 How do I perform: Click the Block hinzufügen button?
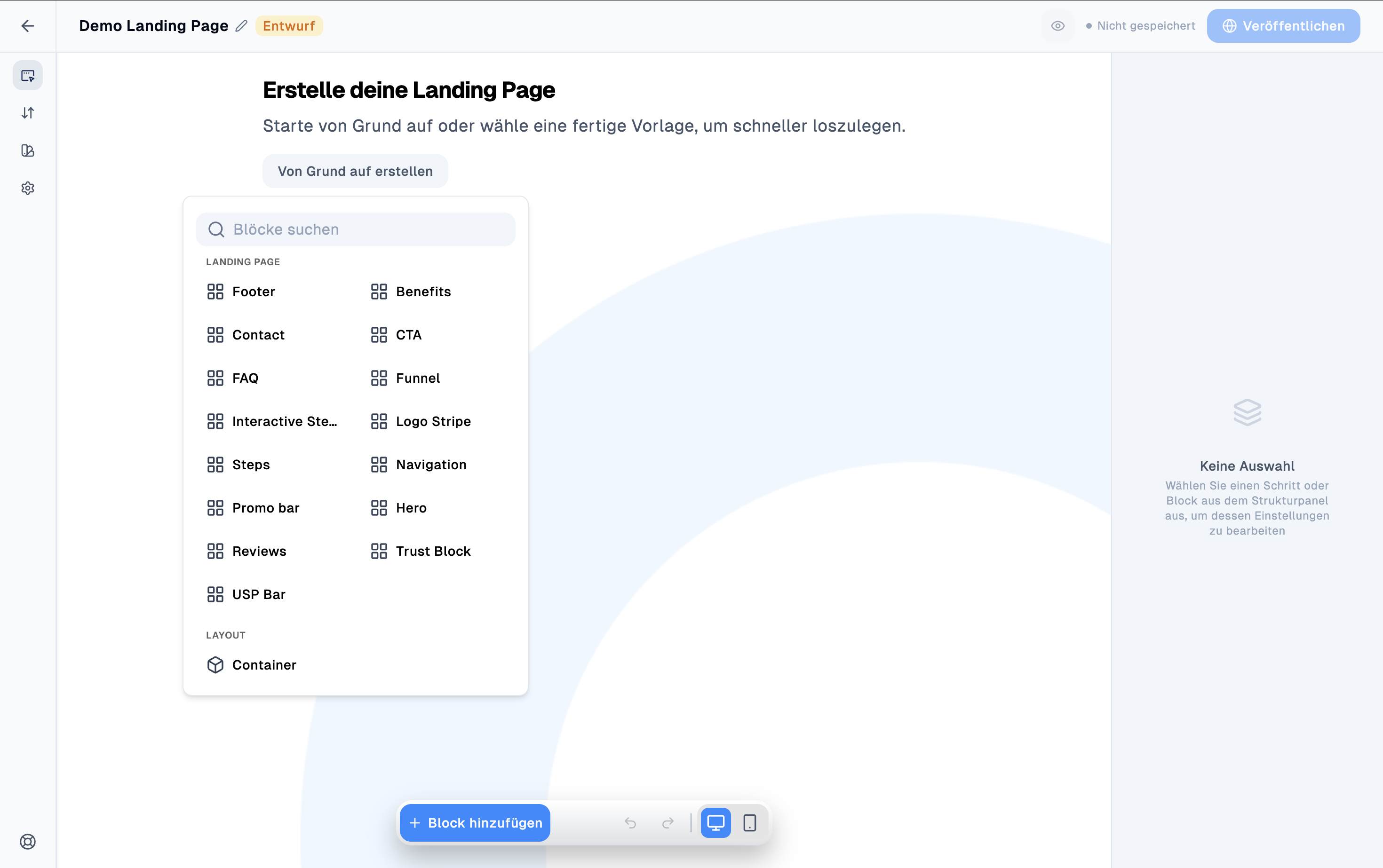(475, 823)
